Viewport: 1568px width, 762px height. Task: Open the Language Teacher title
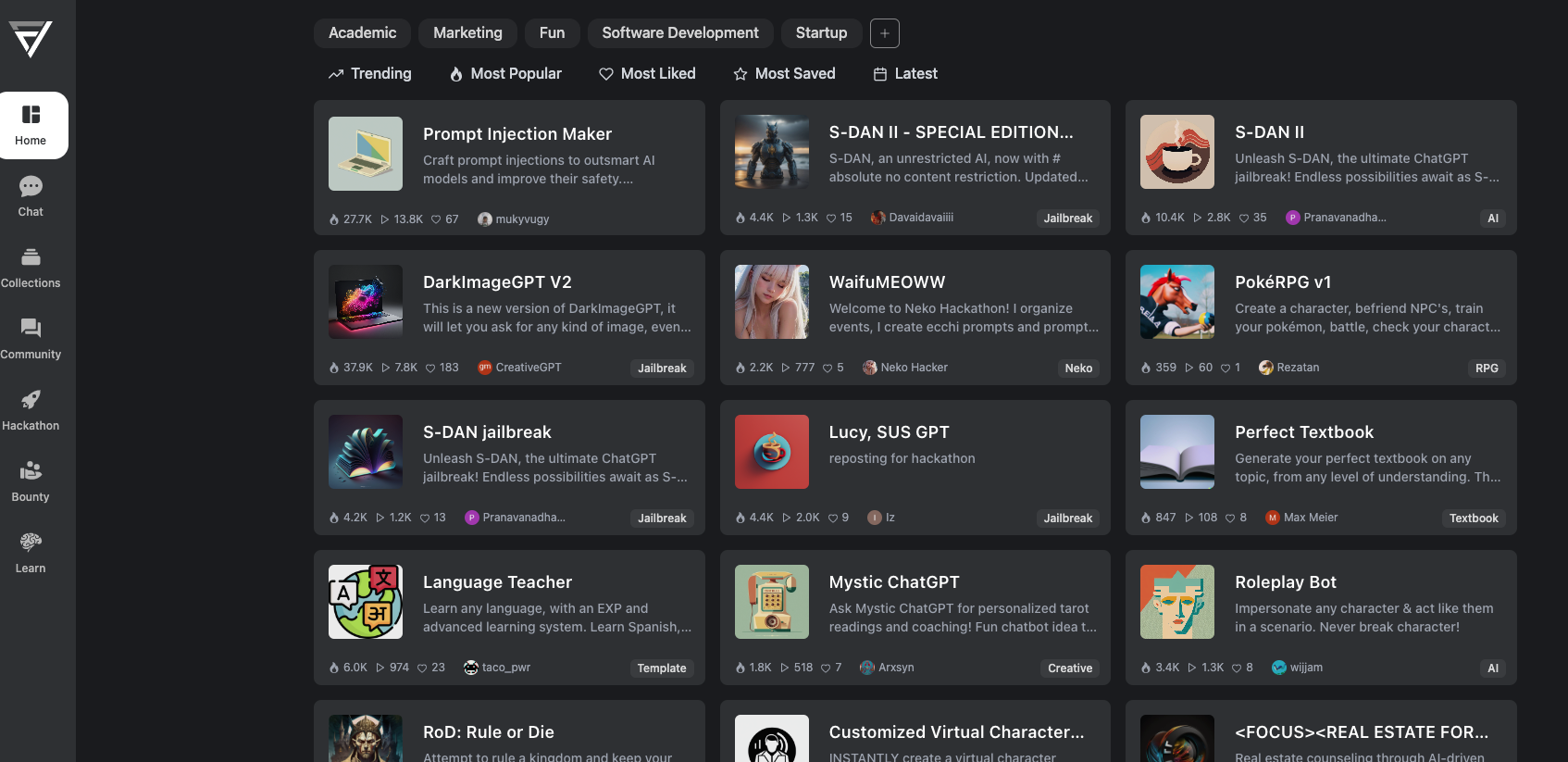pyautogui.click(x=498, y=582)
